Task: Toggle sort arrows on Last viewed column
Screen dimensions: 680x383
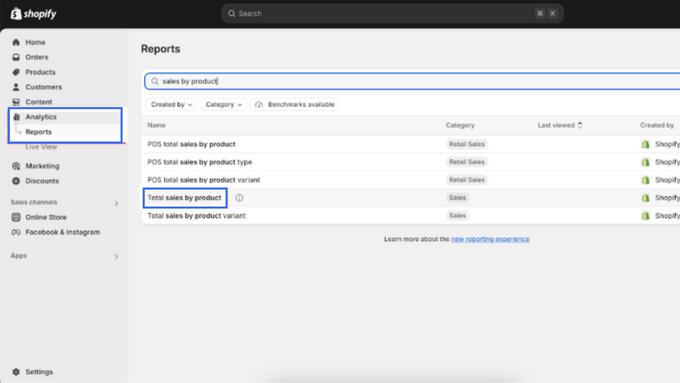Action: [x=580, y=125]
